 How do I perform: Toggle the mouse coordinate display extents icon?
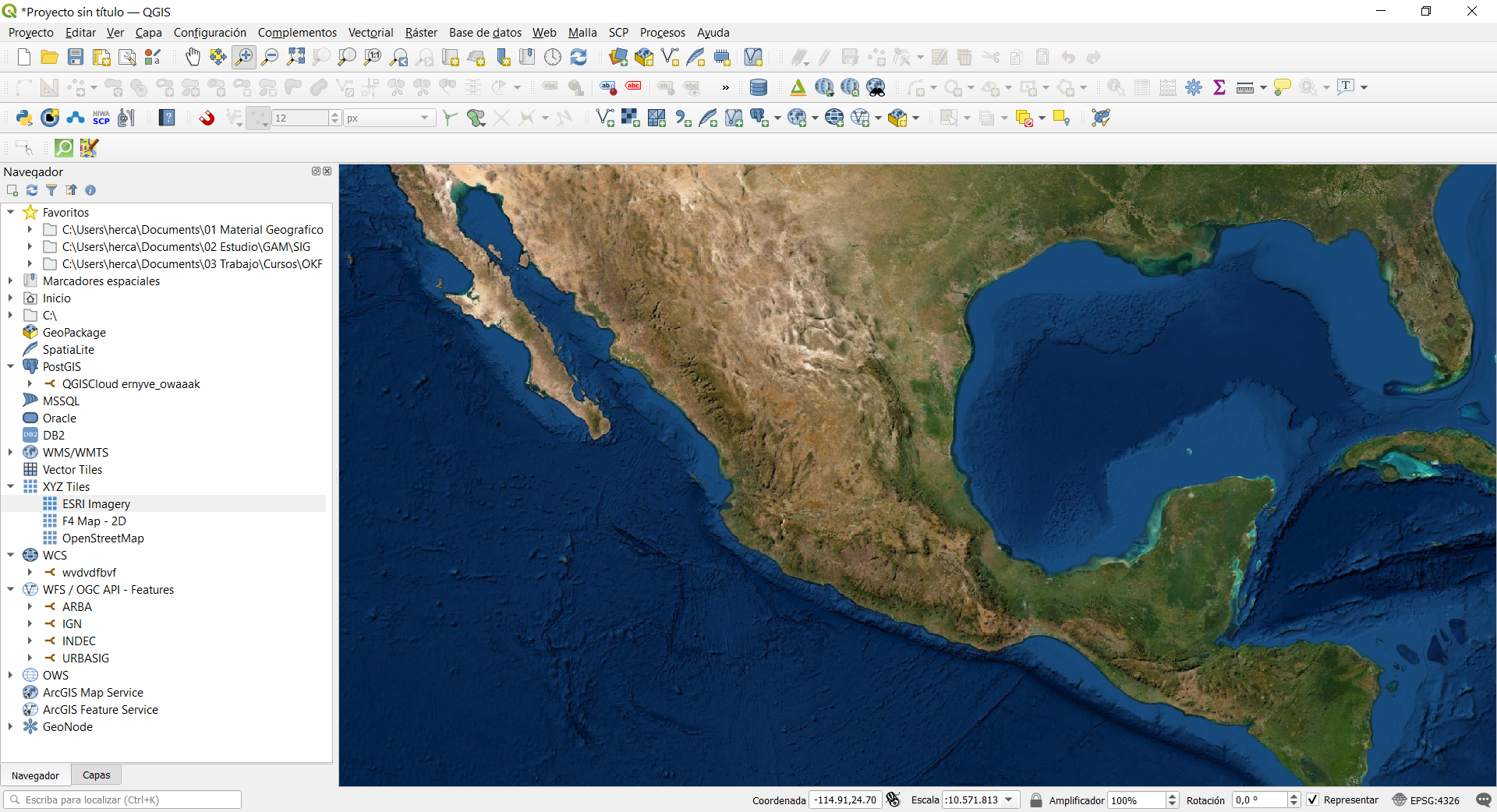(894, 800)
